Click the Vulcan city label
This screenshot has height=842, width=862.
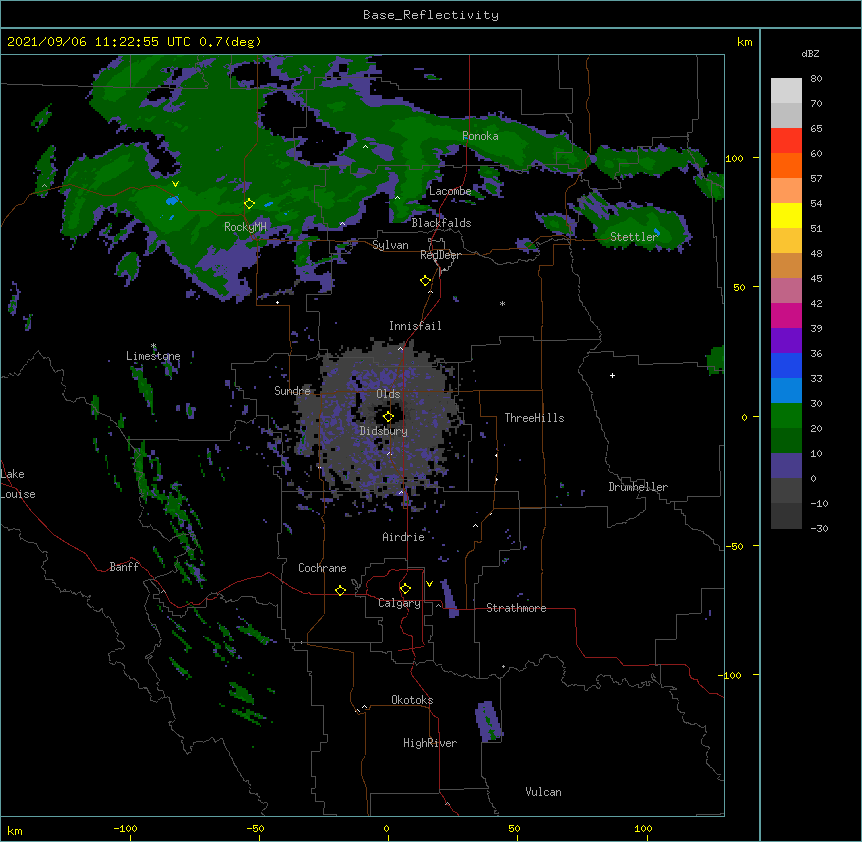pos(543,792)
